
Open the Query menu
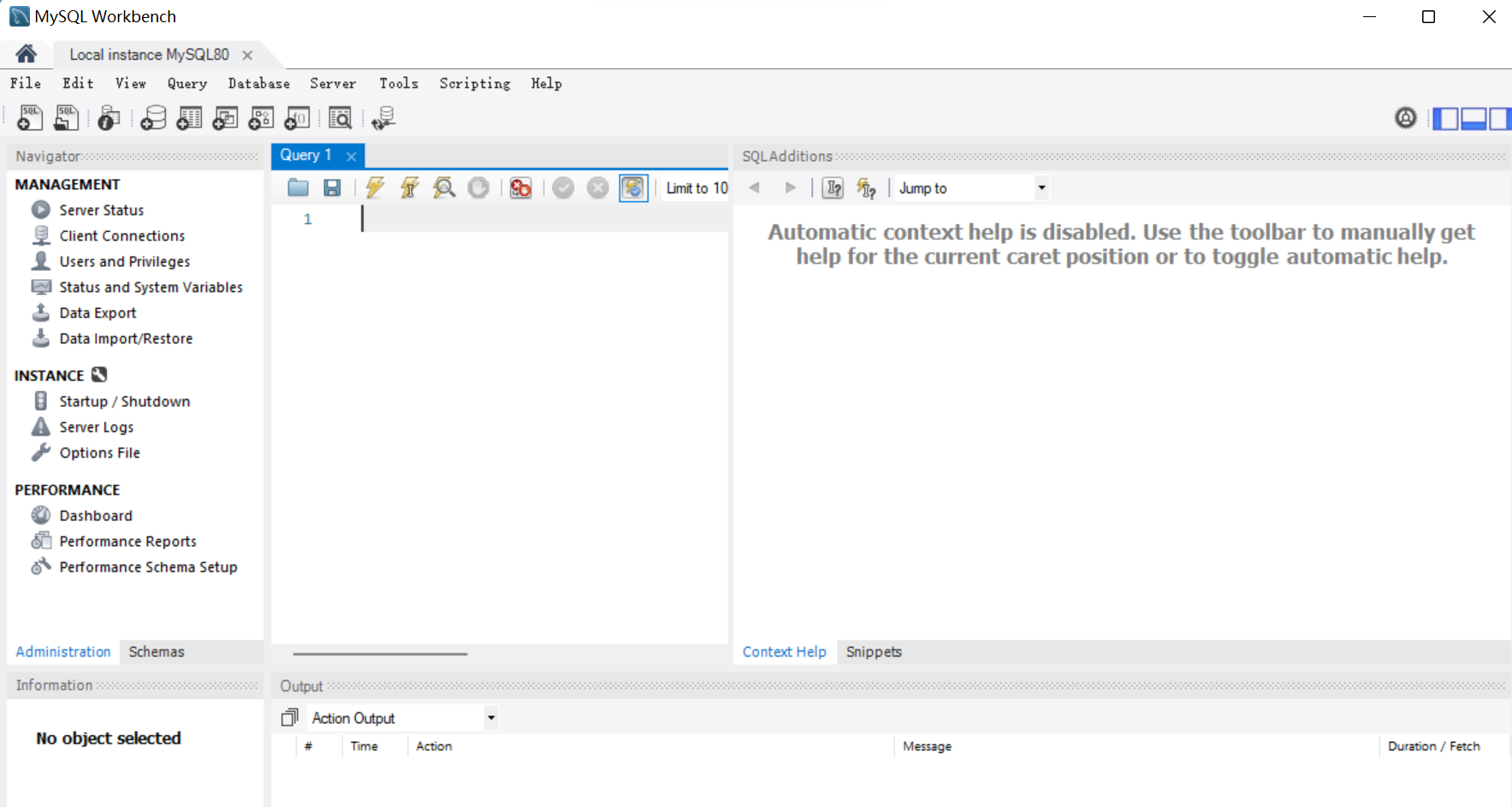[187, 83]
